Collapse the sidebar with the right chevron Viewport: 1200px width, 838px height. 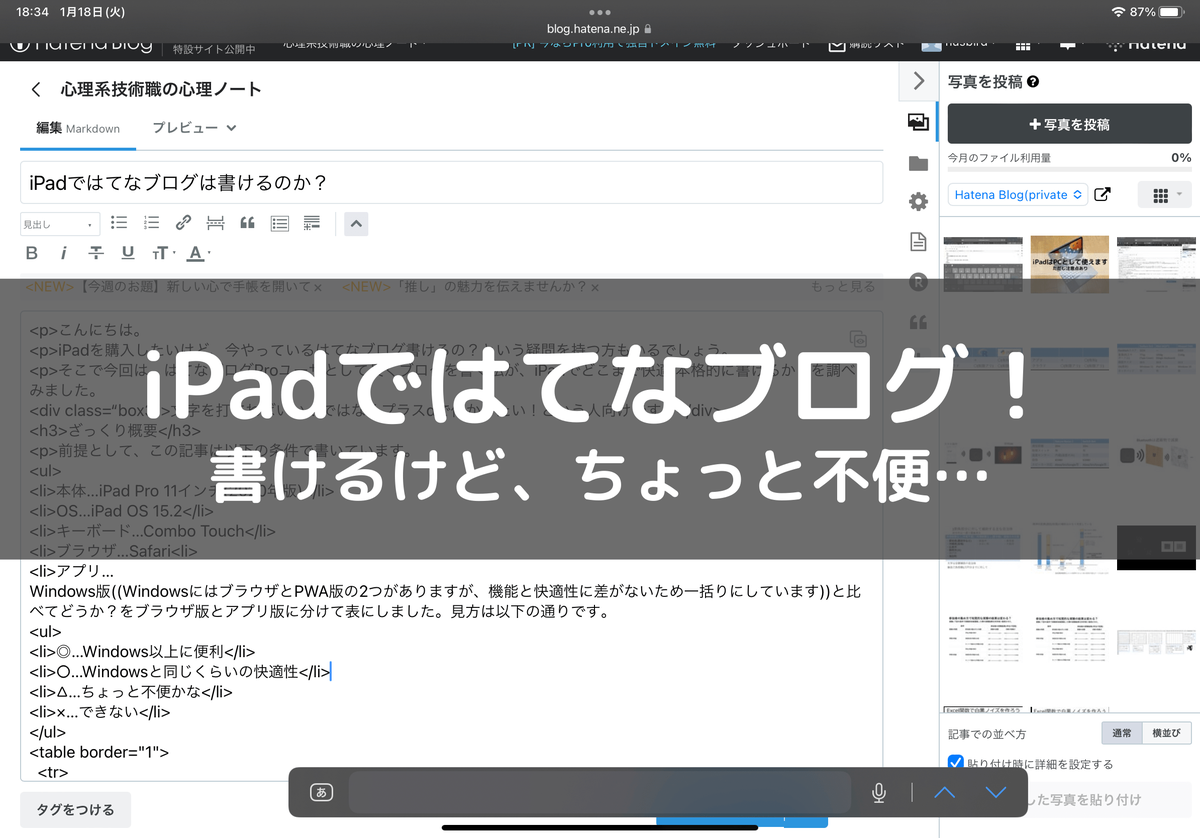(919, 81)
